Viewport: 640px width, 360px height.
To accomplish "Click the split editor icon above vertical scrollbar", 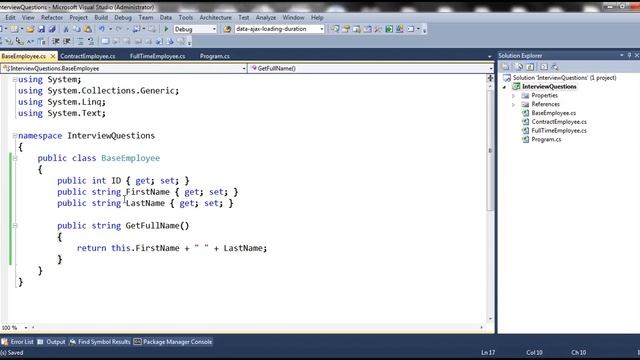I will [x=490, y=78].
